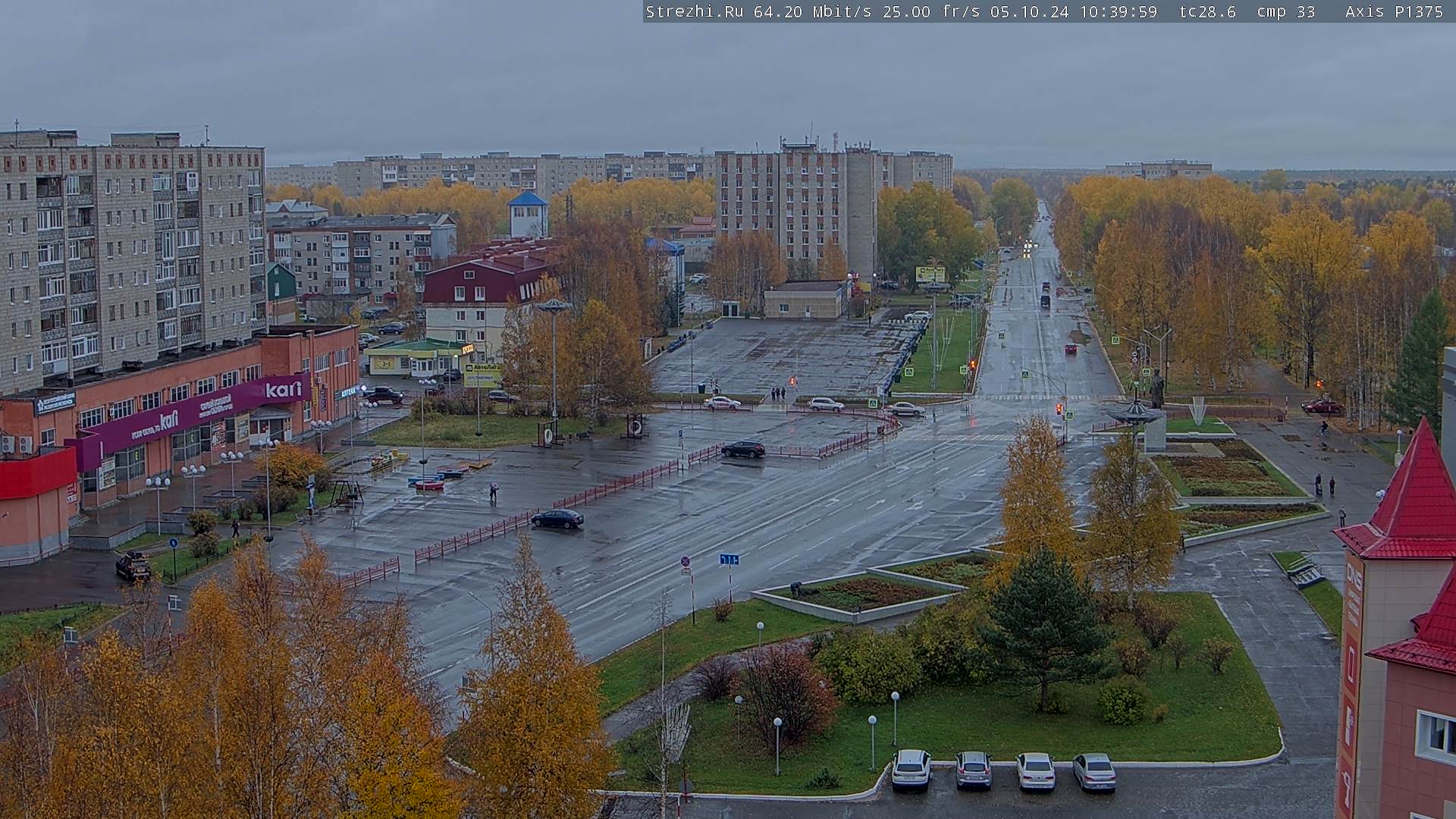Click the 10:39:59 timestamp
1456x819 pixels.
point(1119,11)
